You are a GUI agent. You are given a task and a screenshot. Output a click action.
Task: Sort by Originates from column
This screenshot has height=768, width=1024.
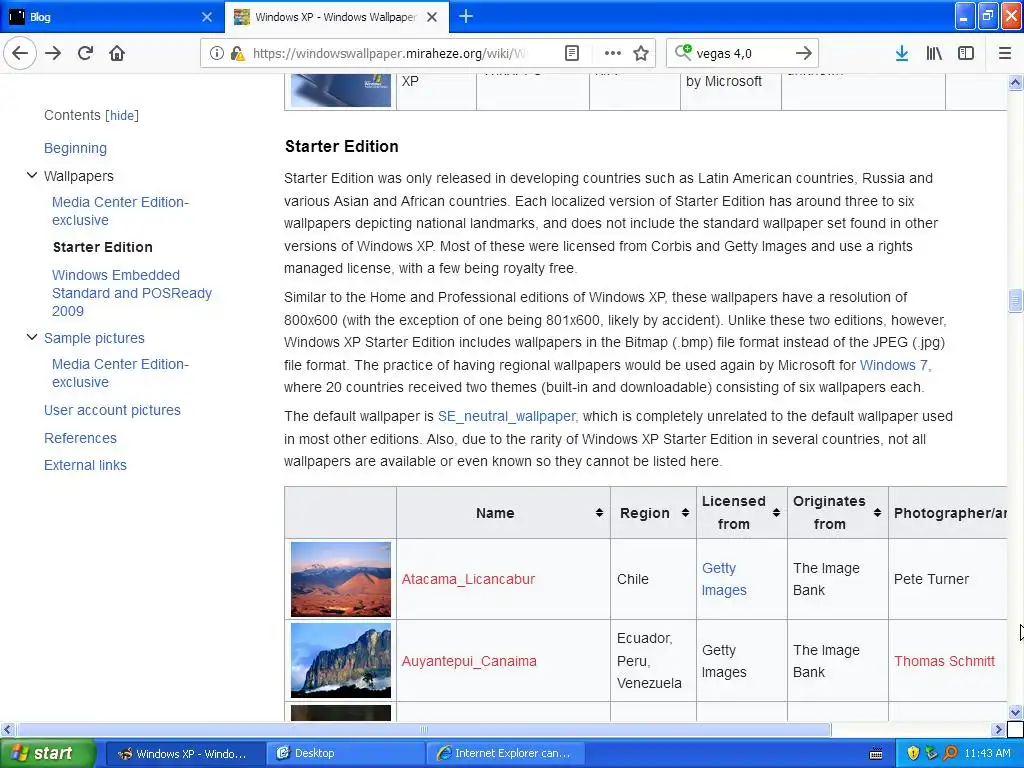click(877, 513)
